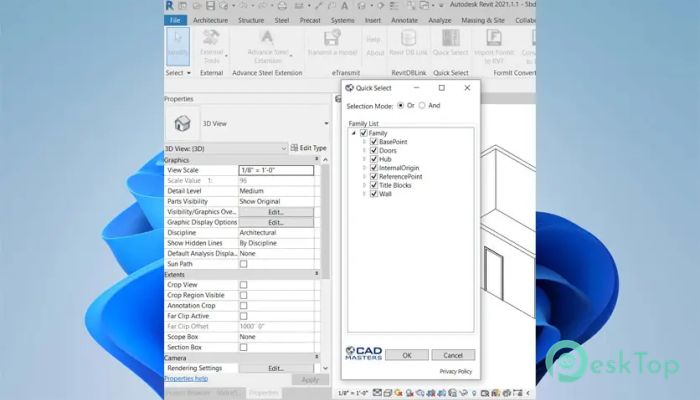Collapse the Extents section in Properties
700x400 pixels.
click(317, 274)
